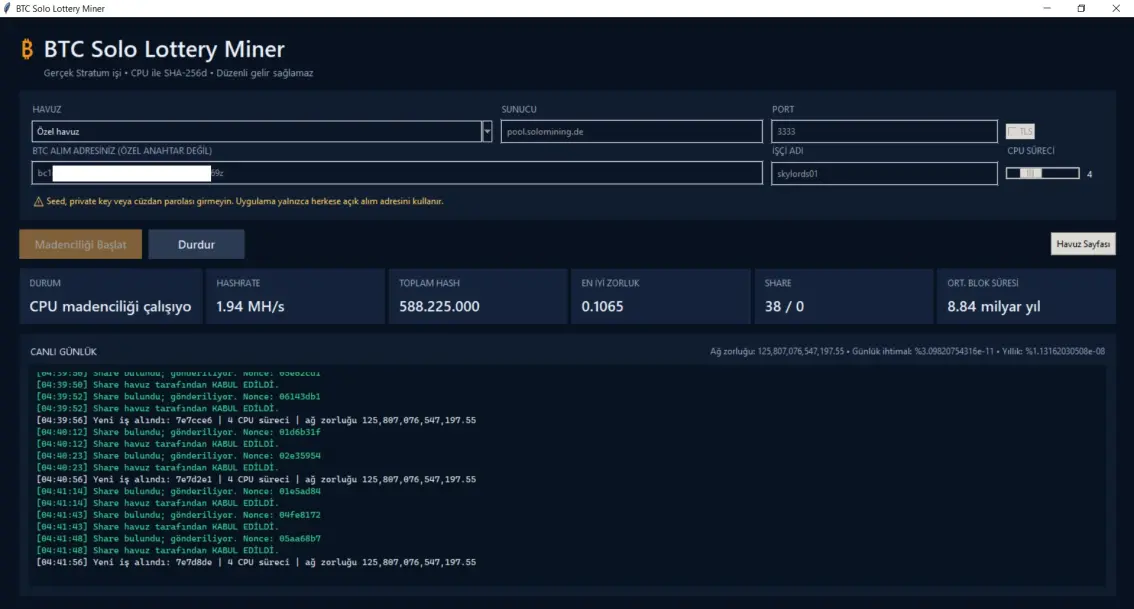Open the Havuz Sayfası button

coord(1083,244)
